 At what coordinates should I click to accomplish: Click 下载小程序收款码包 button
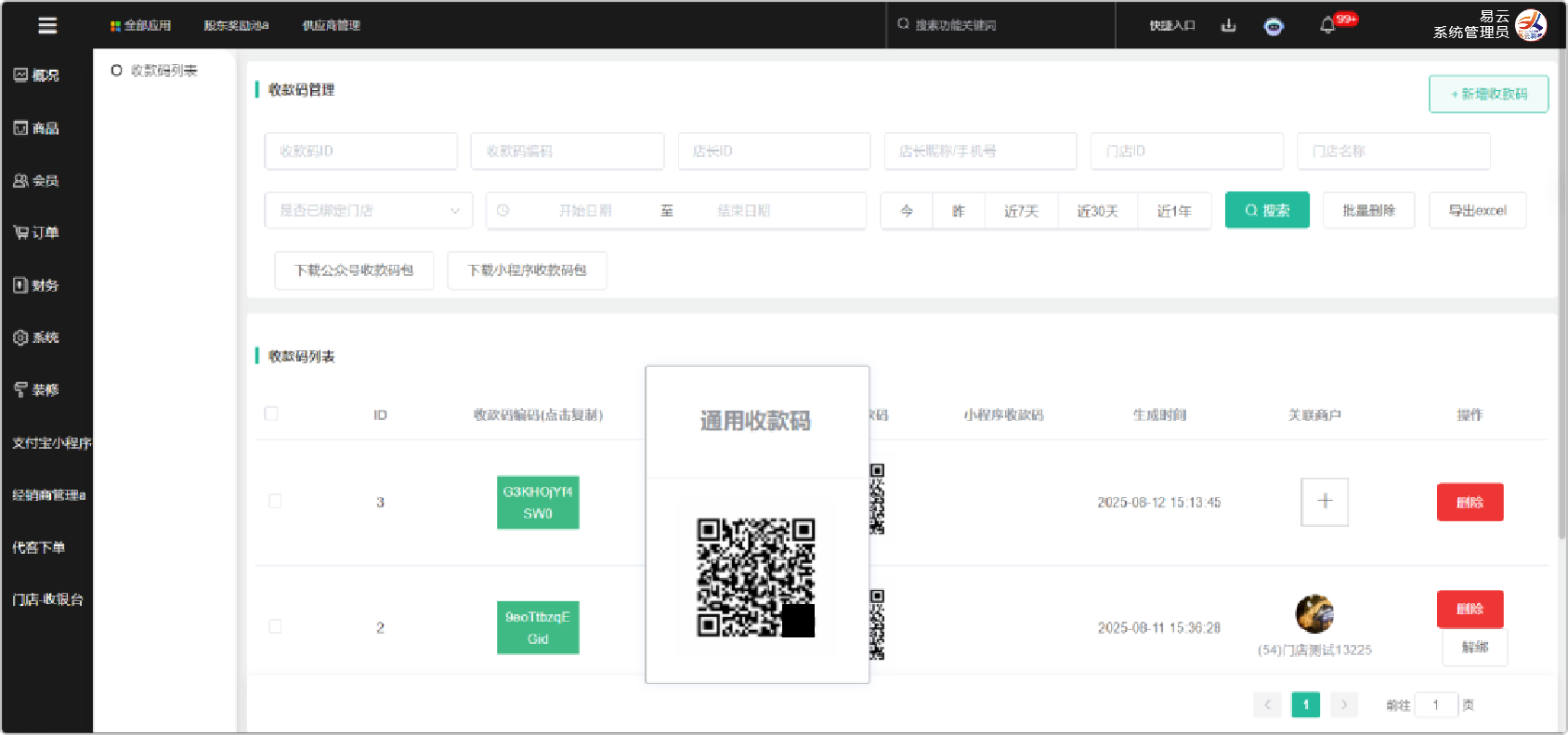[527, 270]
